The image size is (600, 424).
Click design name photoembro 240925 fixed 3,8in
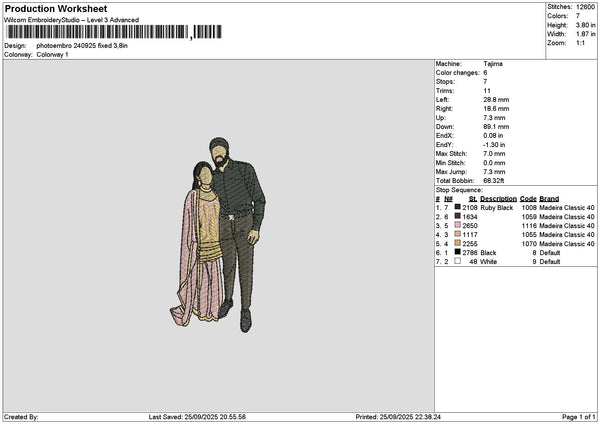82,46
